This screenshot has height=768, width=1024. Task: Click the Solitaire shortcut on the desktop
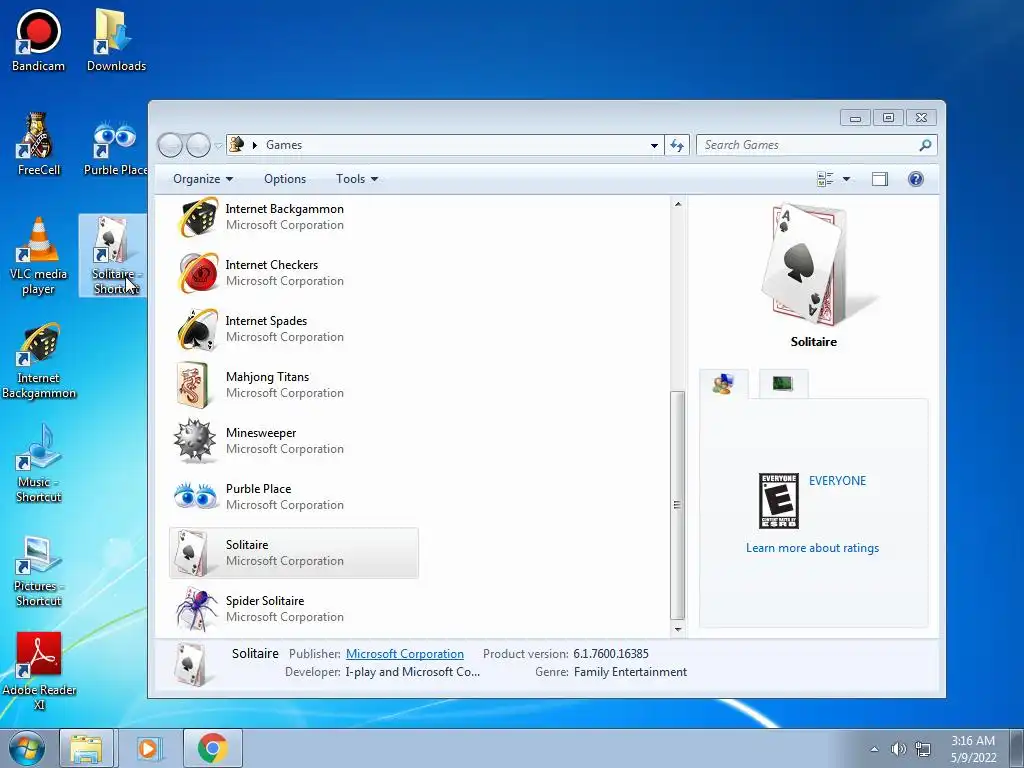pyautogui.click(x=112, y=255)
